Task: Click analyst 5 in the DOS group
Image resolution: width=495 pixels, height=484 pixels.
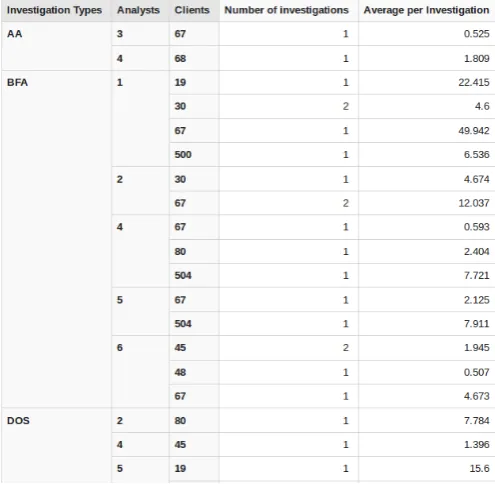Action: click(120, 469)
